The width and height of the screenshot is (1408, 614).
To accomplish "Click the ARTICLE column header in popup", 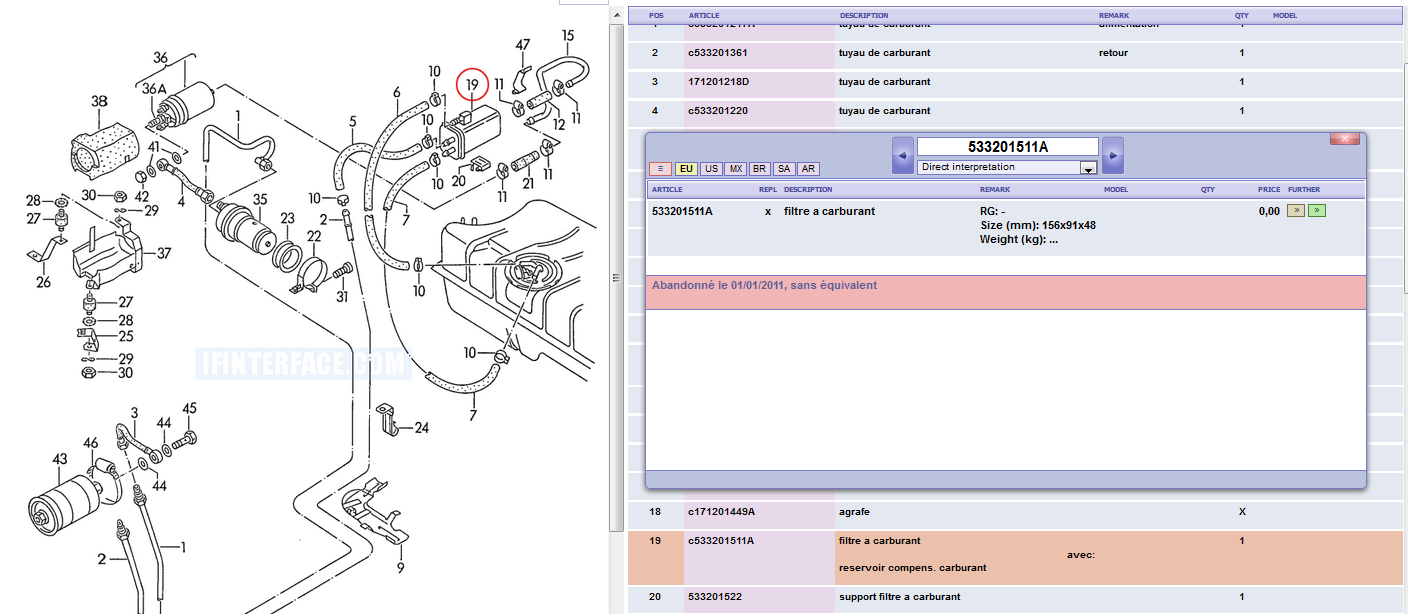I will tap(667, 189).
